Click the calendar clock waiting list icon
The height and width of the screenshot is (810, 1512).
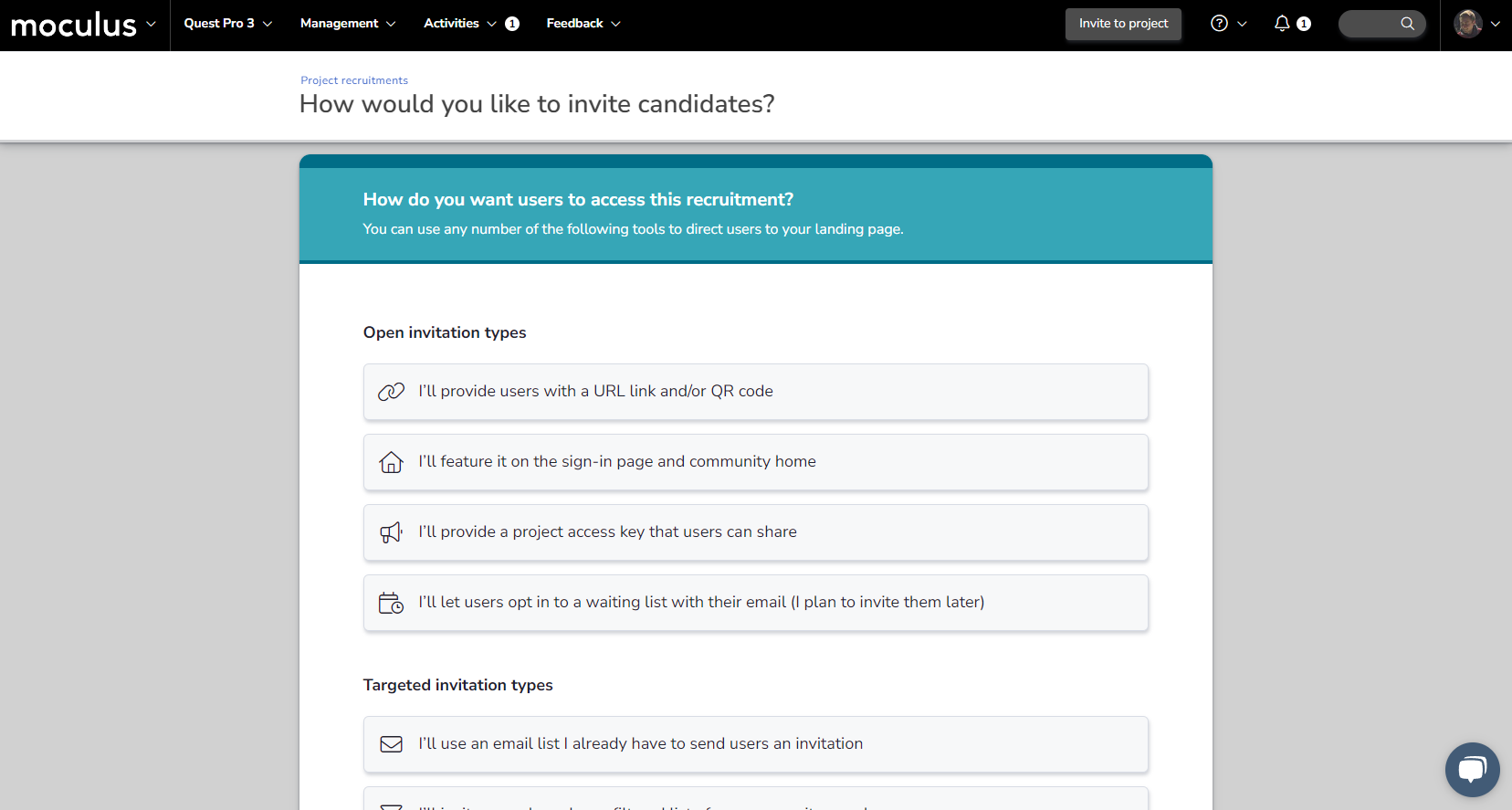click(x=391, y=603)
